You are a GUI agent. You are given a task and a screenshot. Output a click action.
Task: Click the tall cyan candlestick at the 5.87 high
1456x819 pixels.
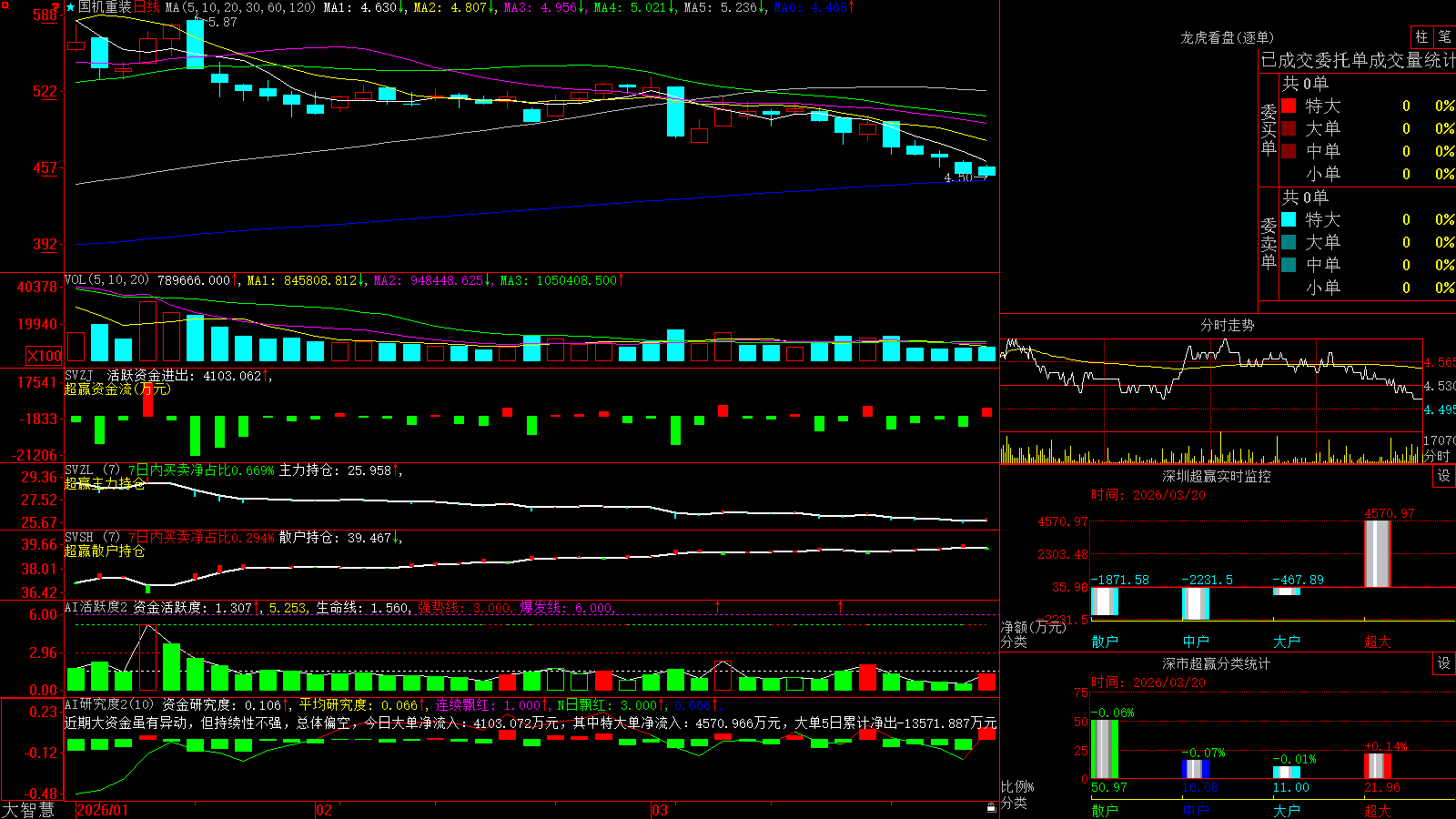click(x=195, y=44)
